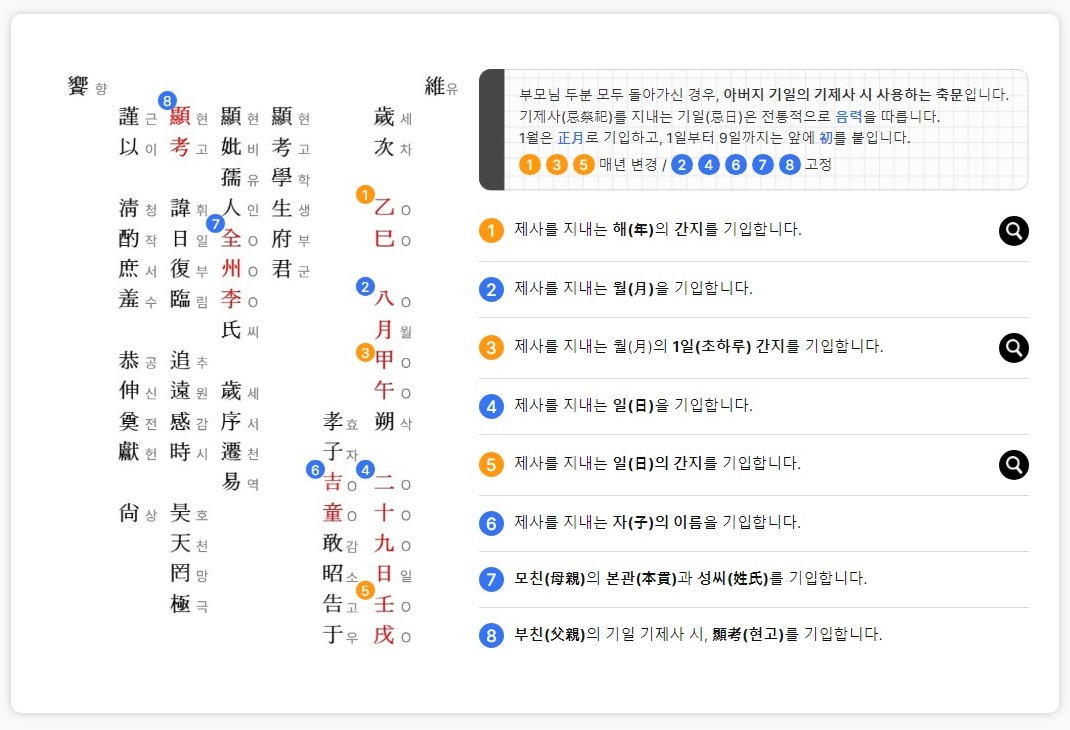Click the red 全 character in the 축문
Image resolution: width=1070 pixels, height=730 pixels.
(231, 238)
